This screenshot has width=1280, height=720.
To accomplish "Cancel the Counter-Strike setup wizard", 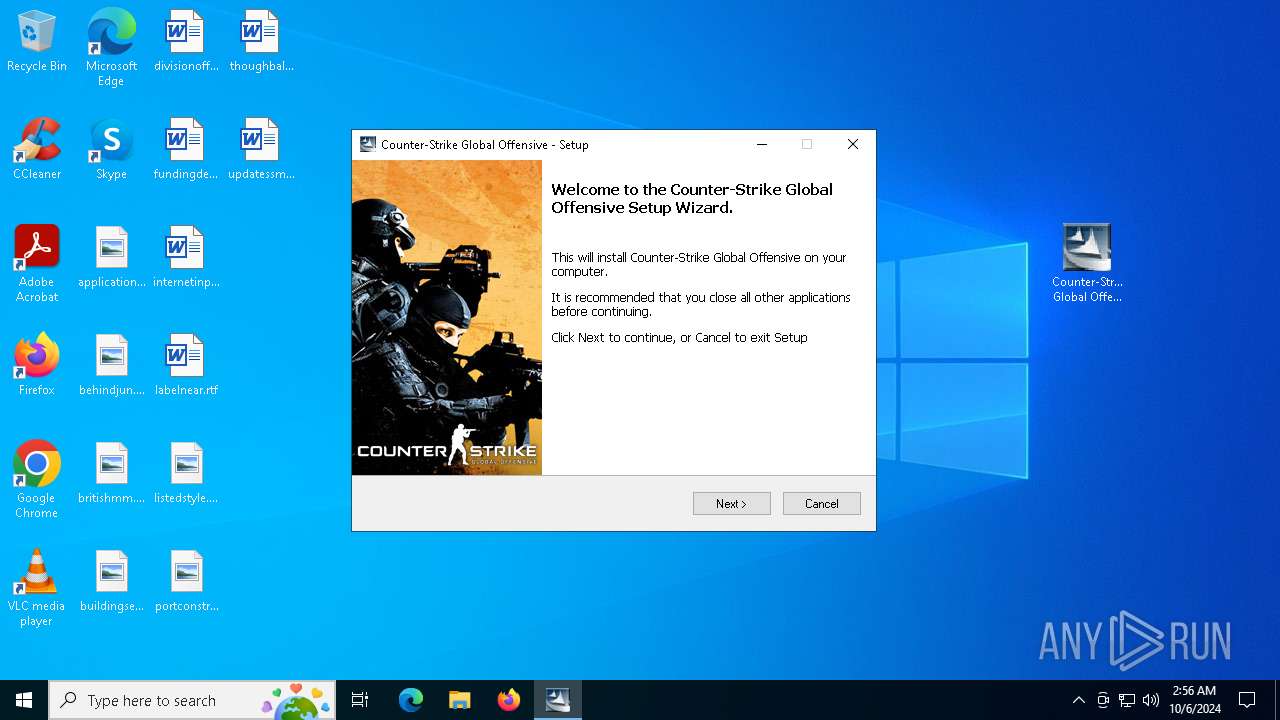I will click(x=821, y=504).
